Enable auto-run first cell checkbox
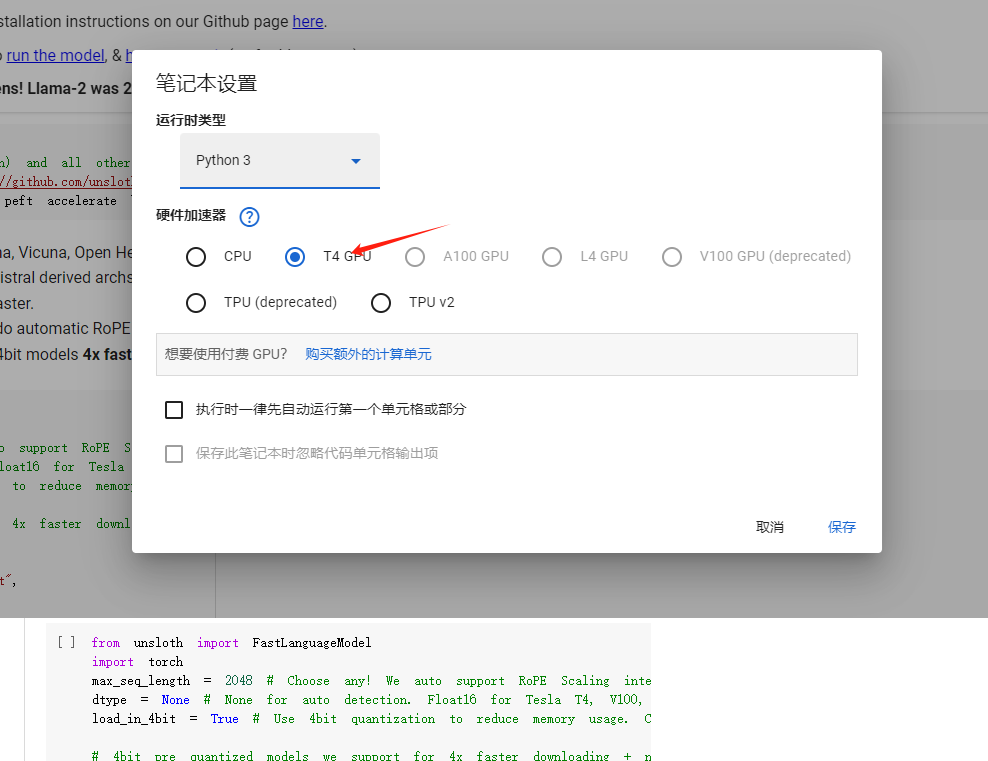Viewport: 988px width, 761px height. [x=174, y=409]
